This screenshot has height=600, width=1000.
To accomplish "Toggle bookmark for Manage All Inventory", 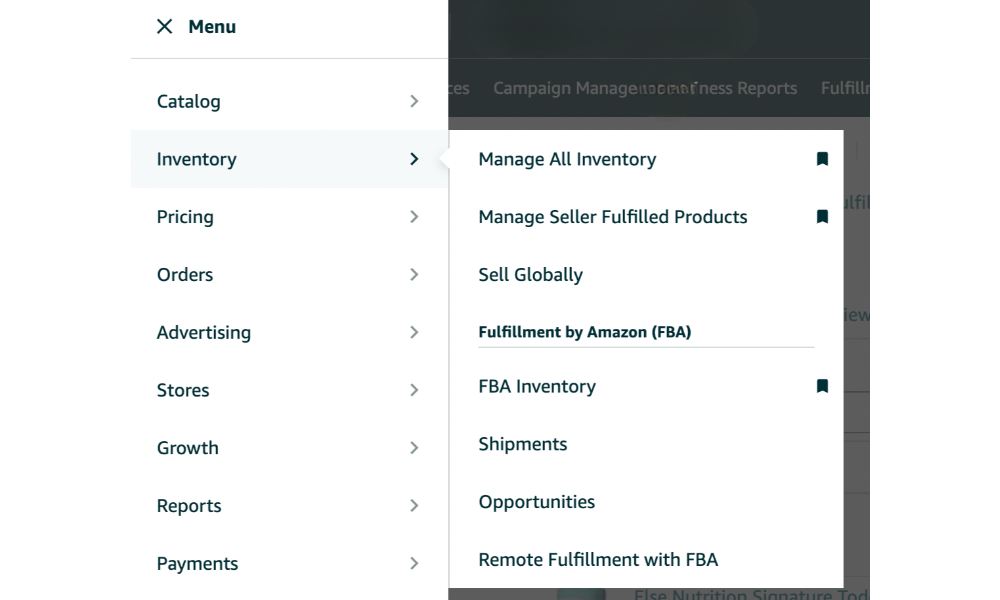I will pyautogui.click(x=822, y=159).
